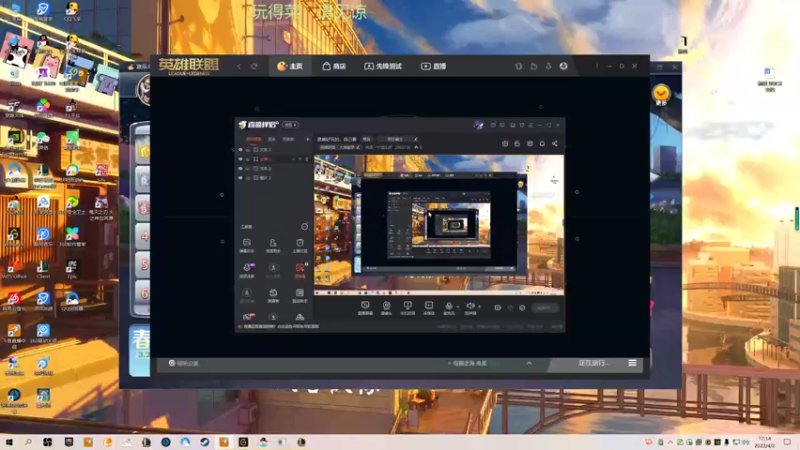Switch to the 先锋测试 tab
800x450 pixels.
(x=383, y=66)
